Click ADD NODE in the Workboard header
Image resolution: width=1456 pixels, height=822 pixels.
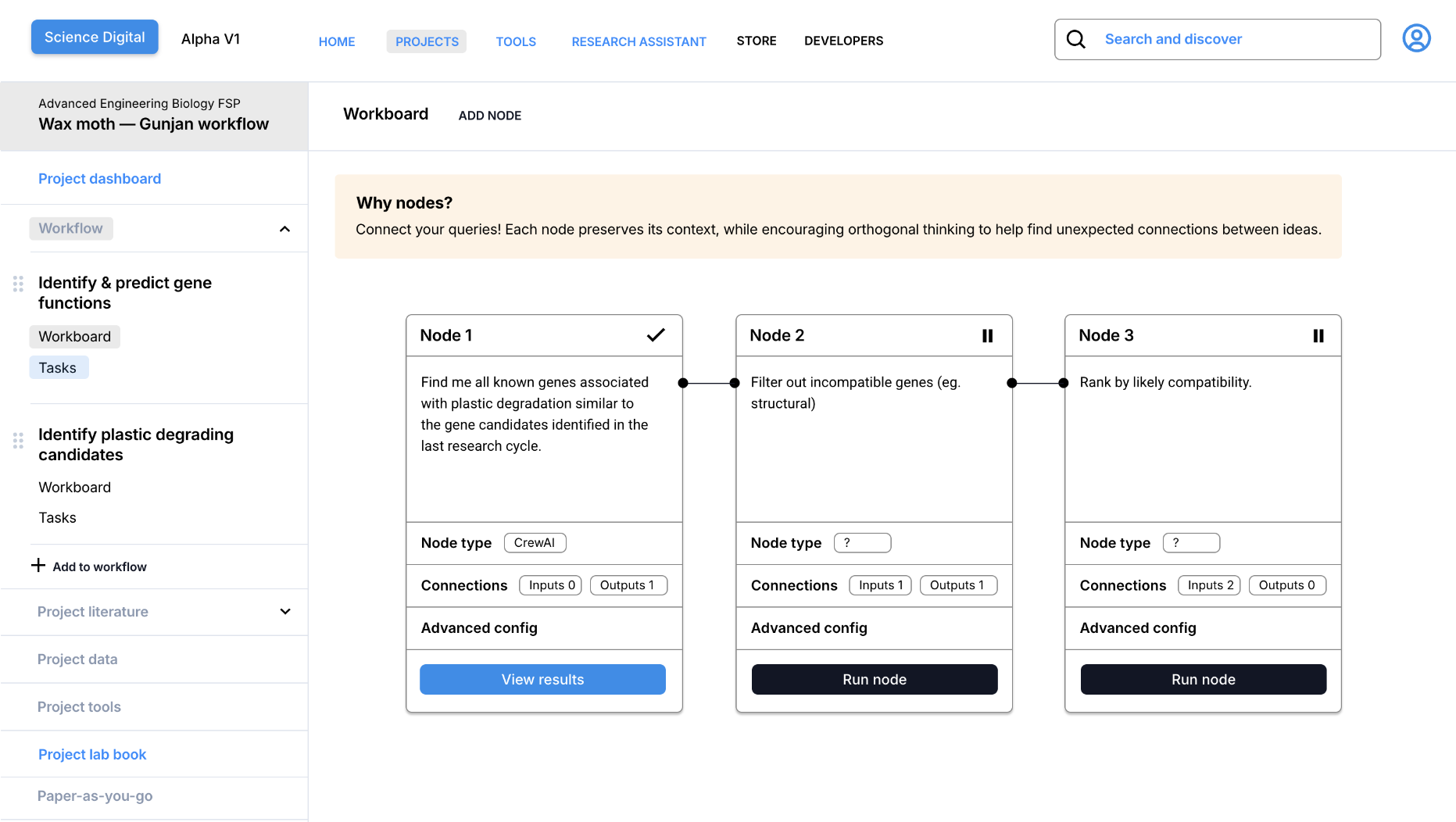(x=489, y=115)
